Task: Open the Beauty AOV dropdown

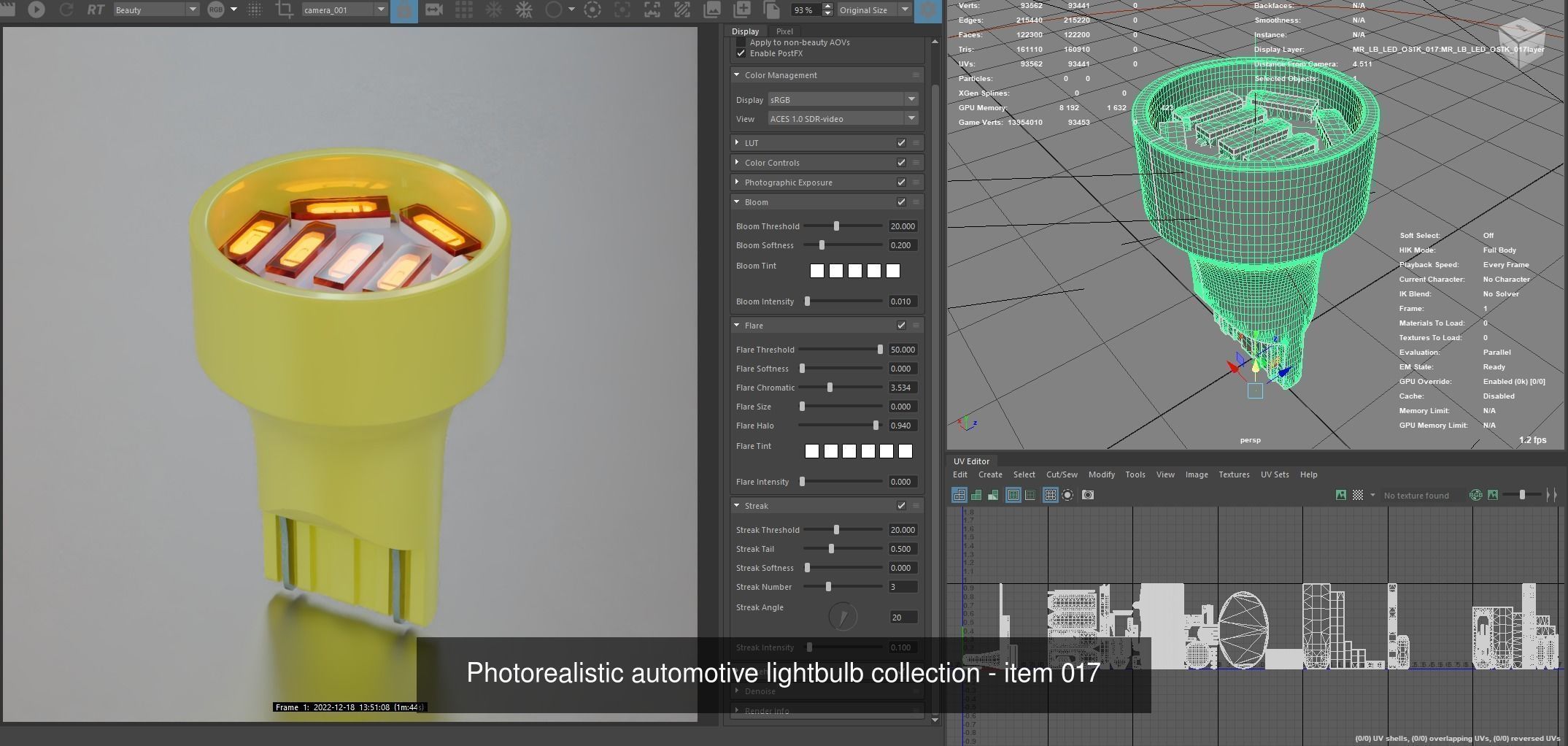Action: (x=156, y=9)
